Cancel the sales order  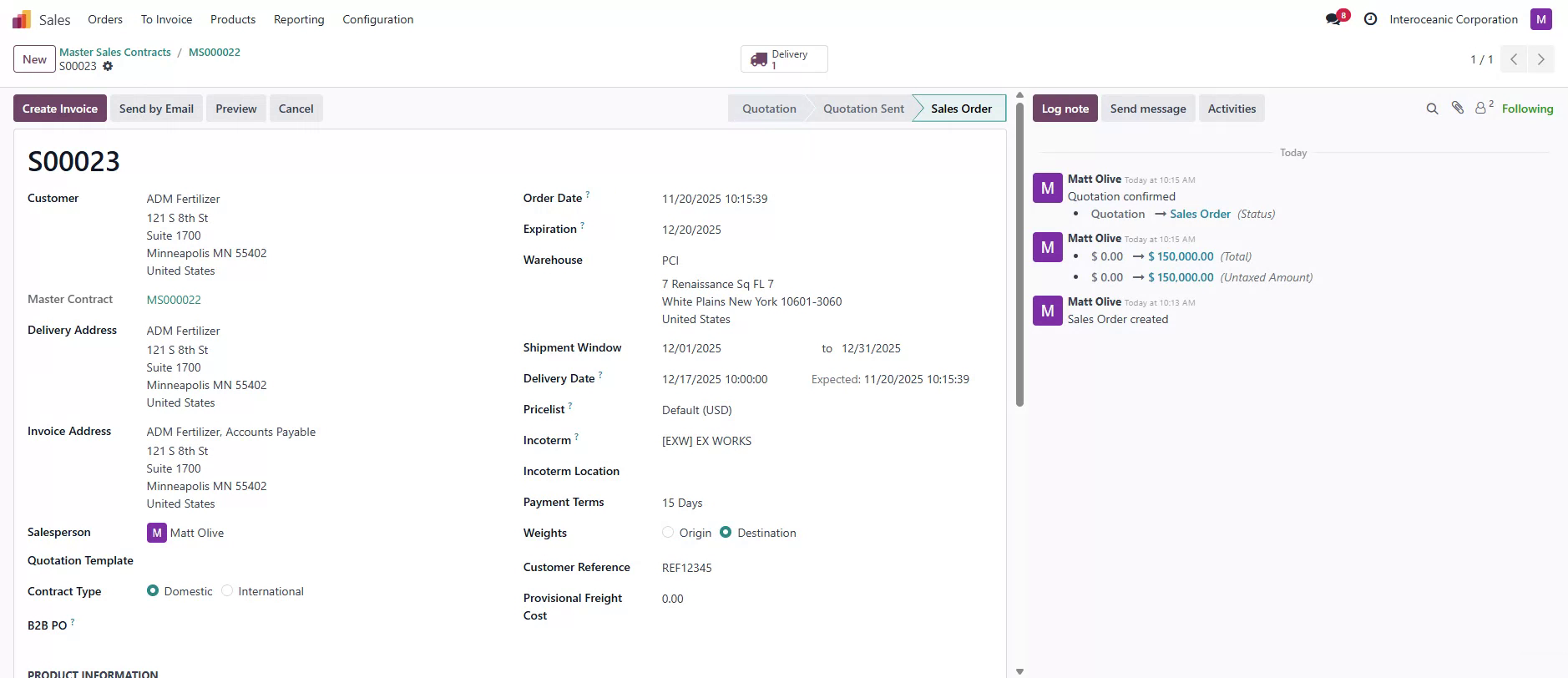[296, 109]
